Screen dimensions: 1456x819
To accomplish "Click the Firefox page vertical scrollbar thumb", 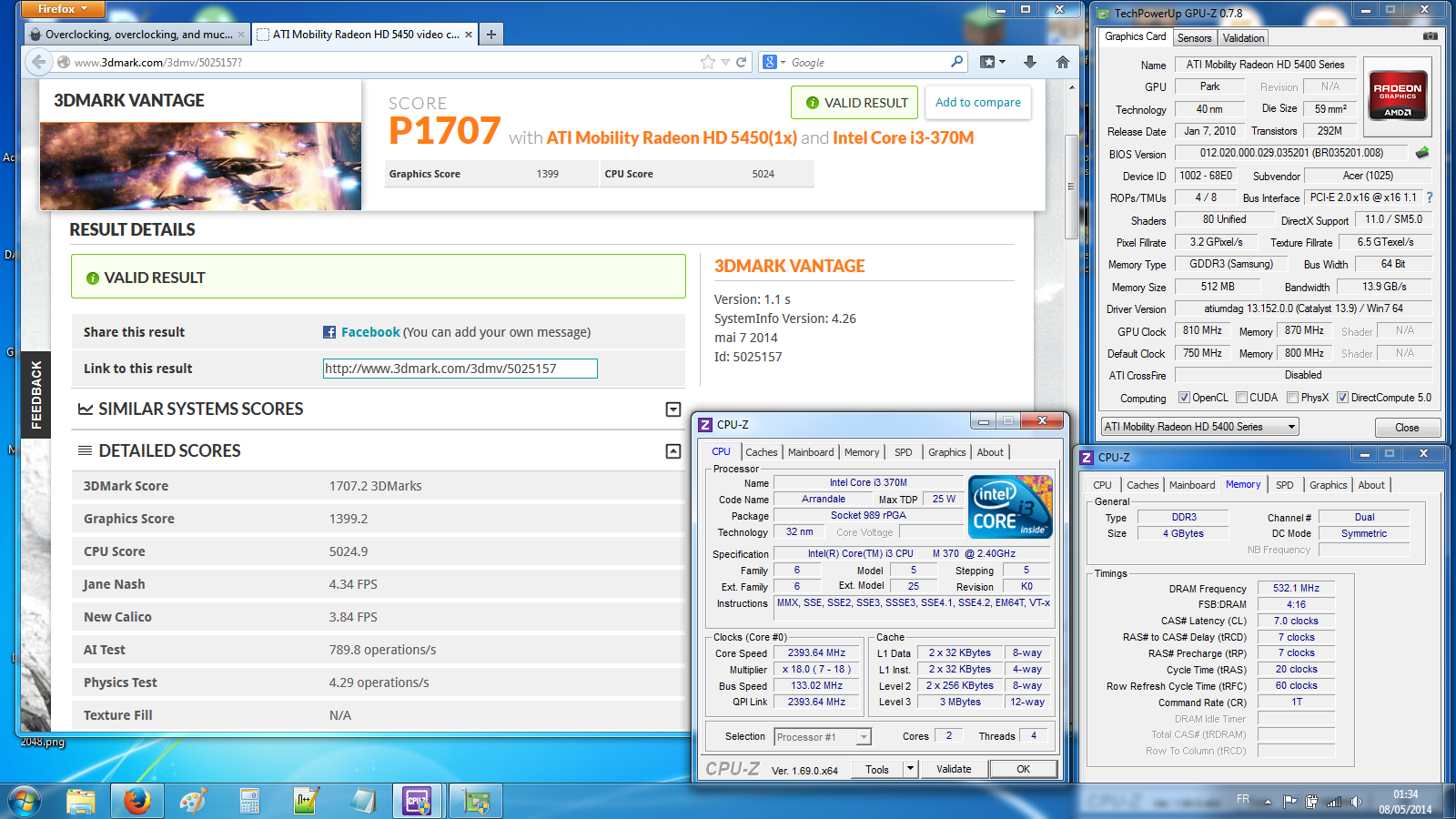I will click(1071, 187).
